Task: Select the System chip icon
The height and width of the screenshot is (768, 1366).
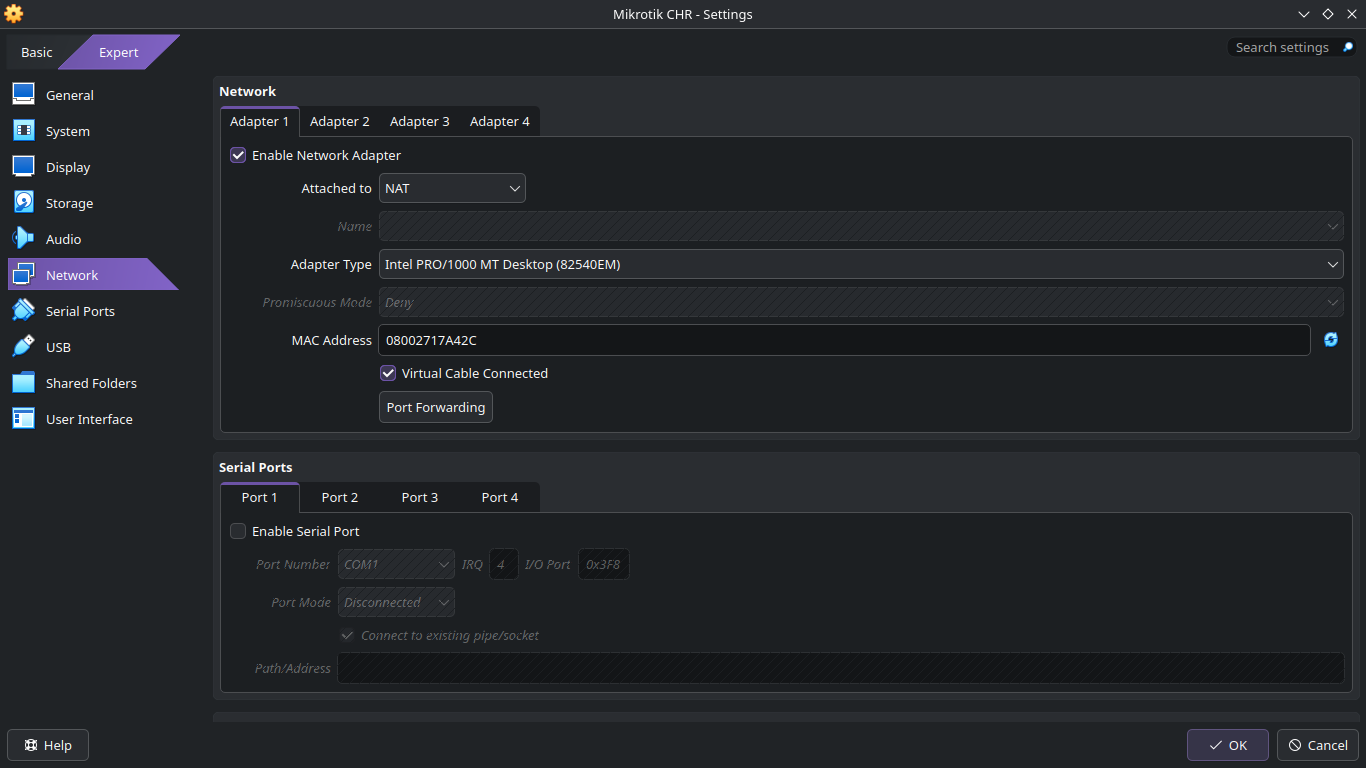Action: coord(24,131)
